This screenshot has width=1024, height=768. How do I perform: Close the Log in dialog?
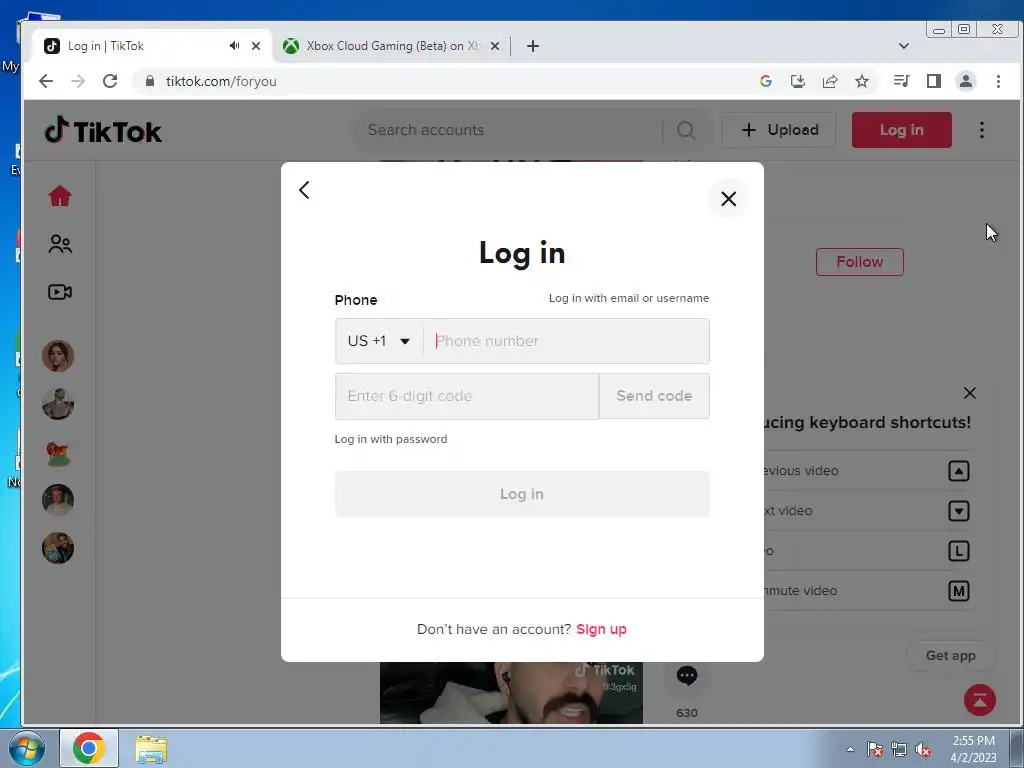click(728, 199)
